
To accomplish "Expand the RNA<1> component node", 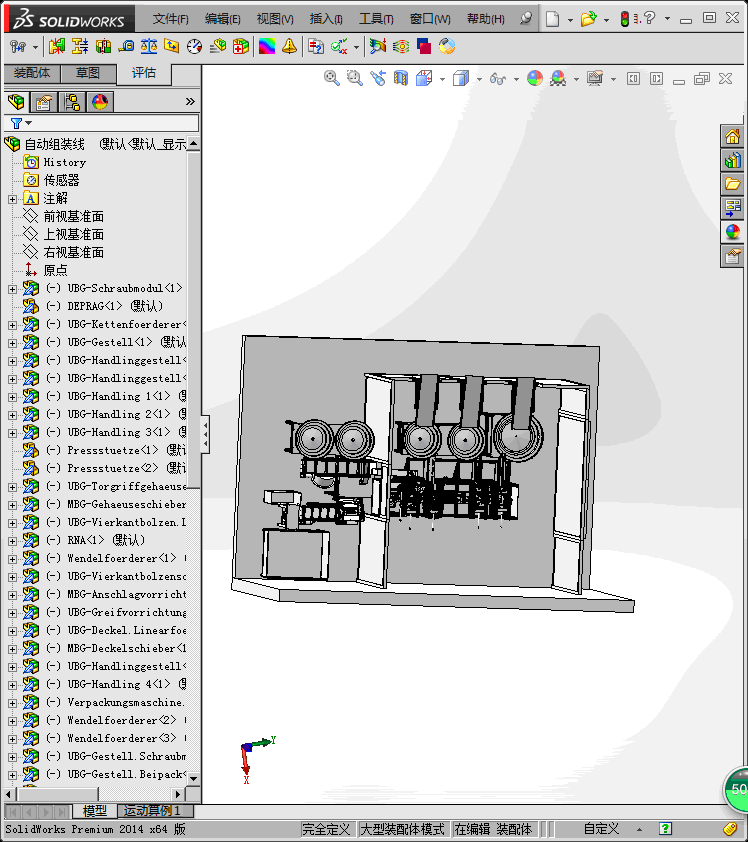I will (12, 541).
